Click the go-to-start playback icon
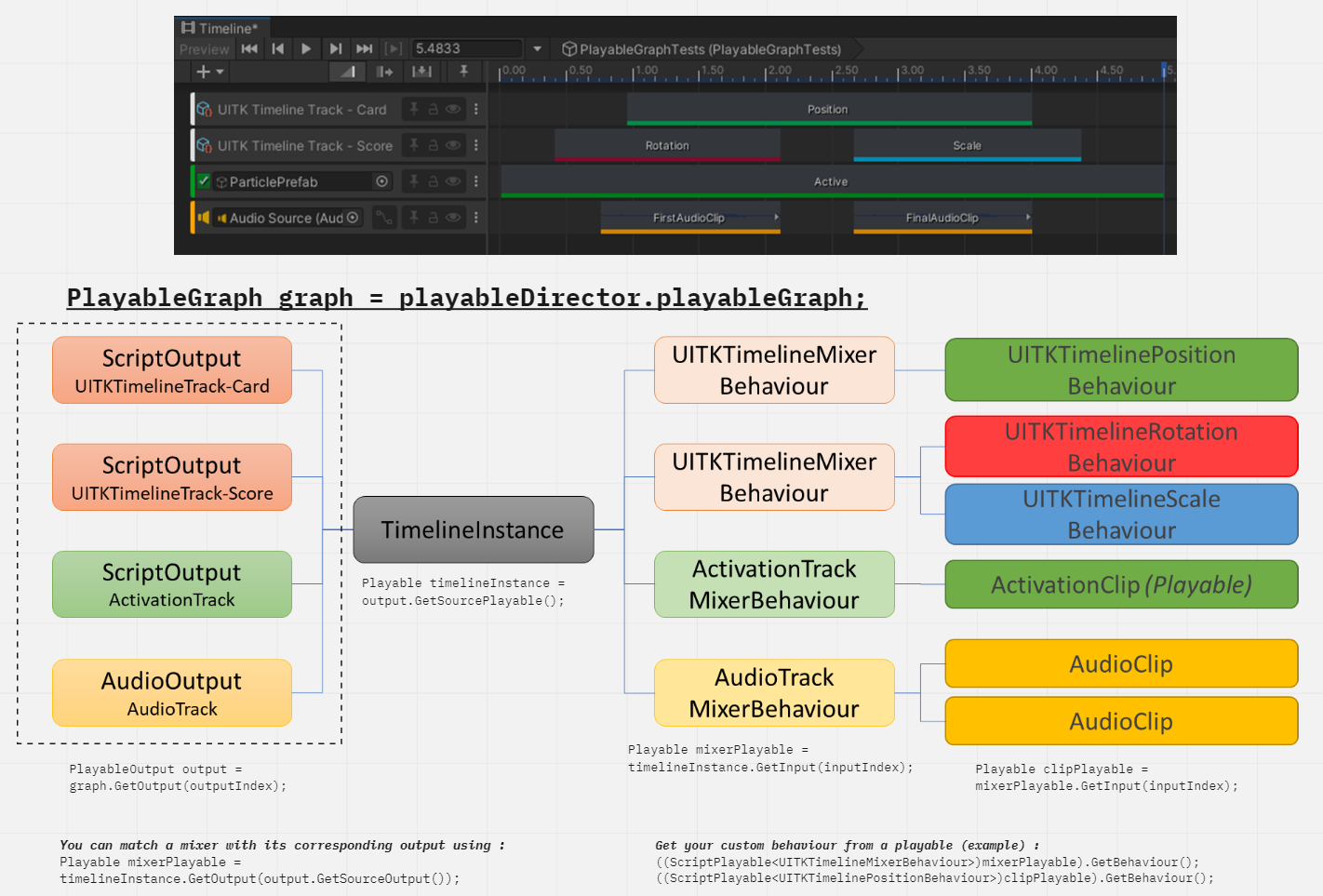1323x896 pixels. pyautogui.click(x=249, y=48)
